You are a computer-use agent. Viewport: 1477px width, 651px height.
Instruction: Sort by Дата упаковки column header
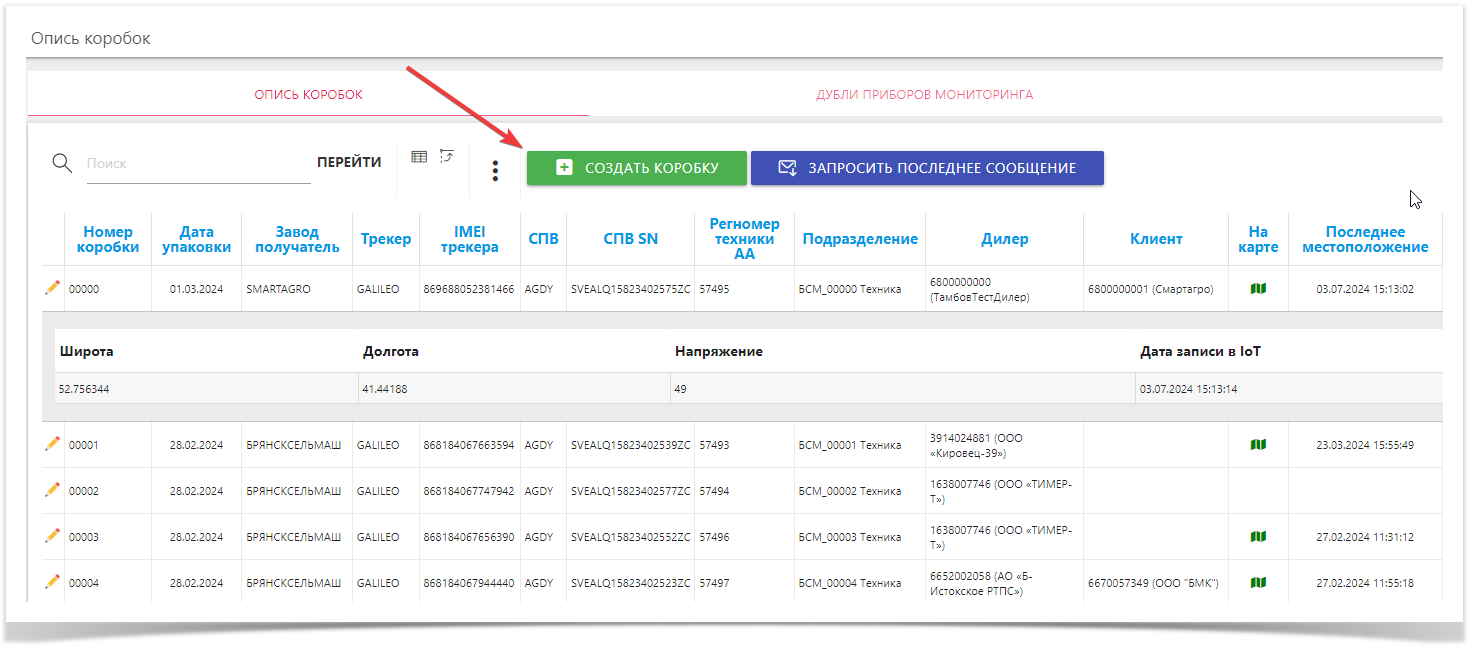coord(197,240)
